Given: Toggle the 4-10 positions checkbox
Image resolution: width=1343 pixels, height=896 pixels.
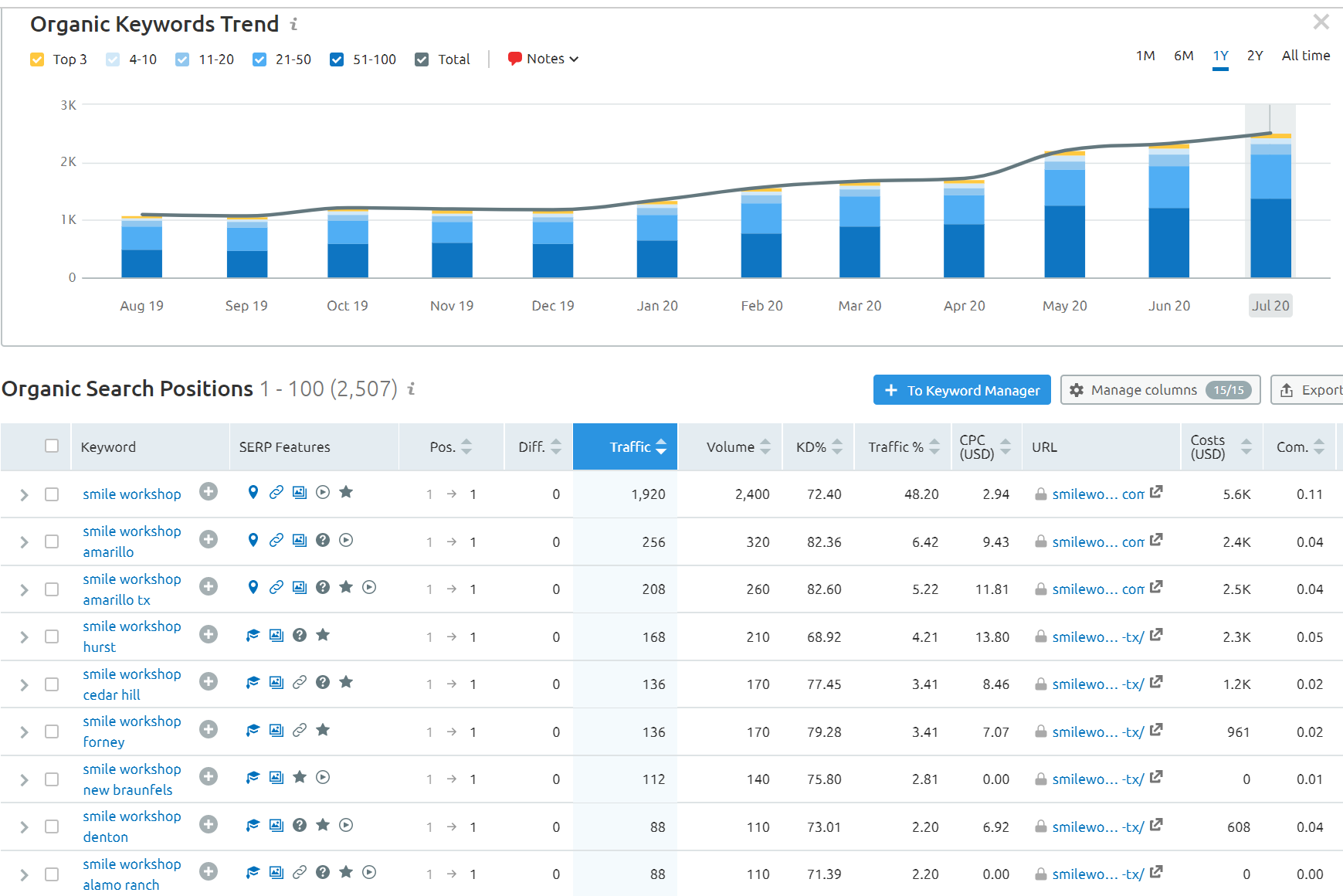Looking at the screenshot, I should coord(113,59).
